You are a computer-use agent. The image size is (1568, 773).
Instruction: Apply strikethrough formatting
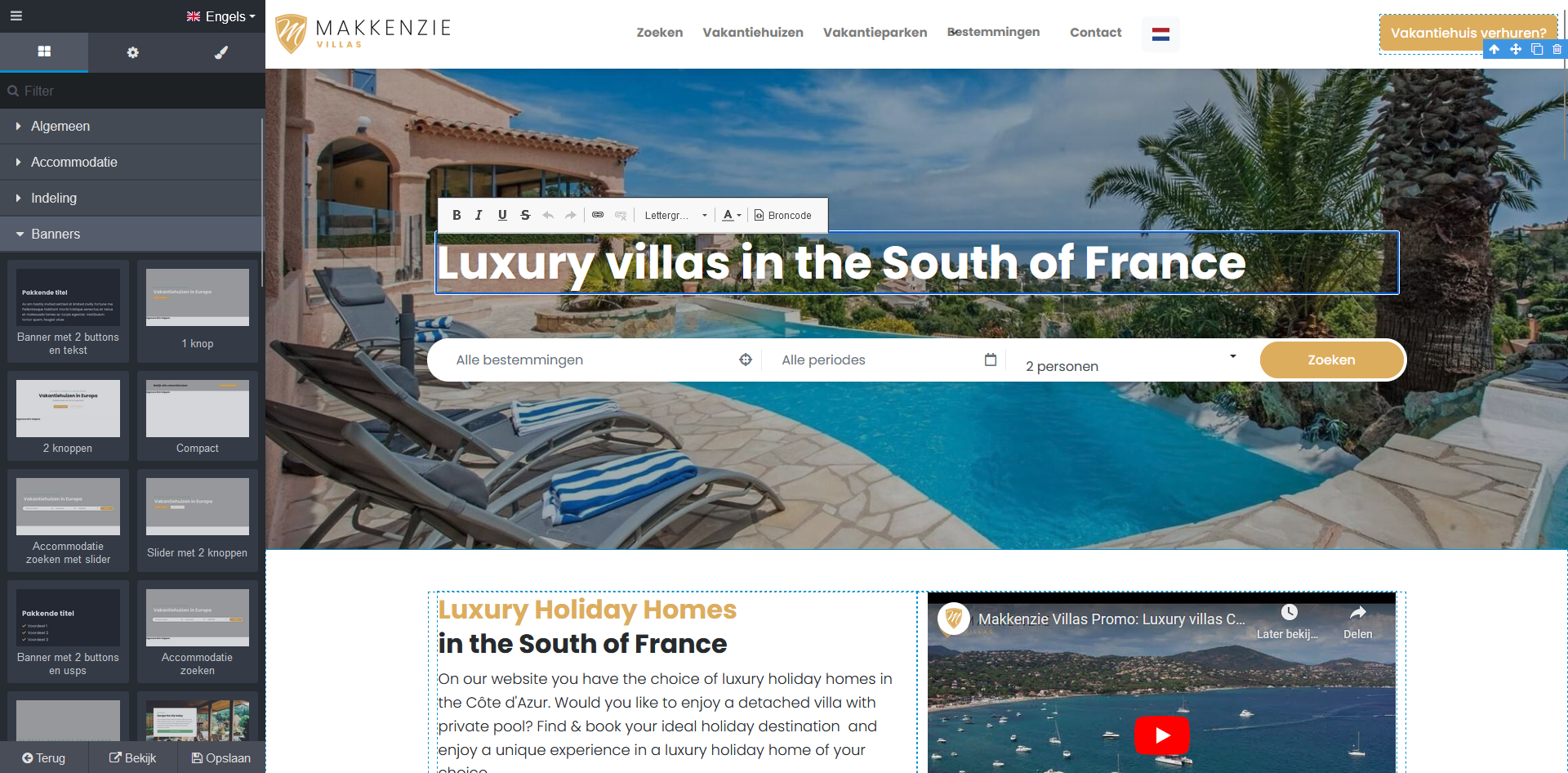[525, 215]
